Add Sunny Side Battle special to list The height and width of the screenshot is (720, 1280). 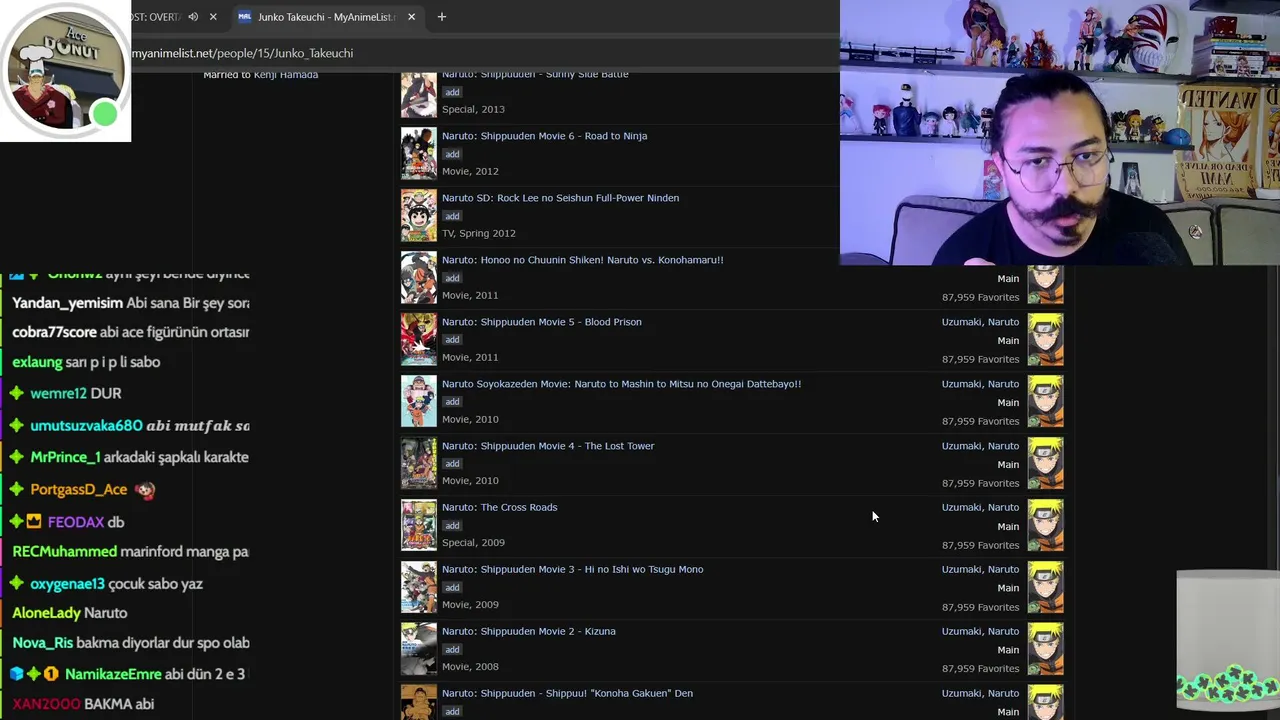coord(452,92)
